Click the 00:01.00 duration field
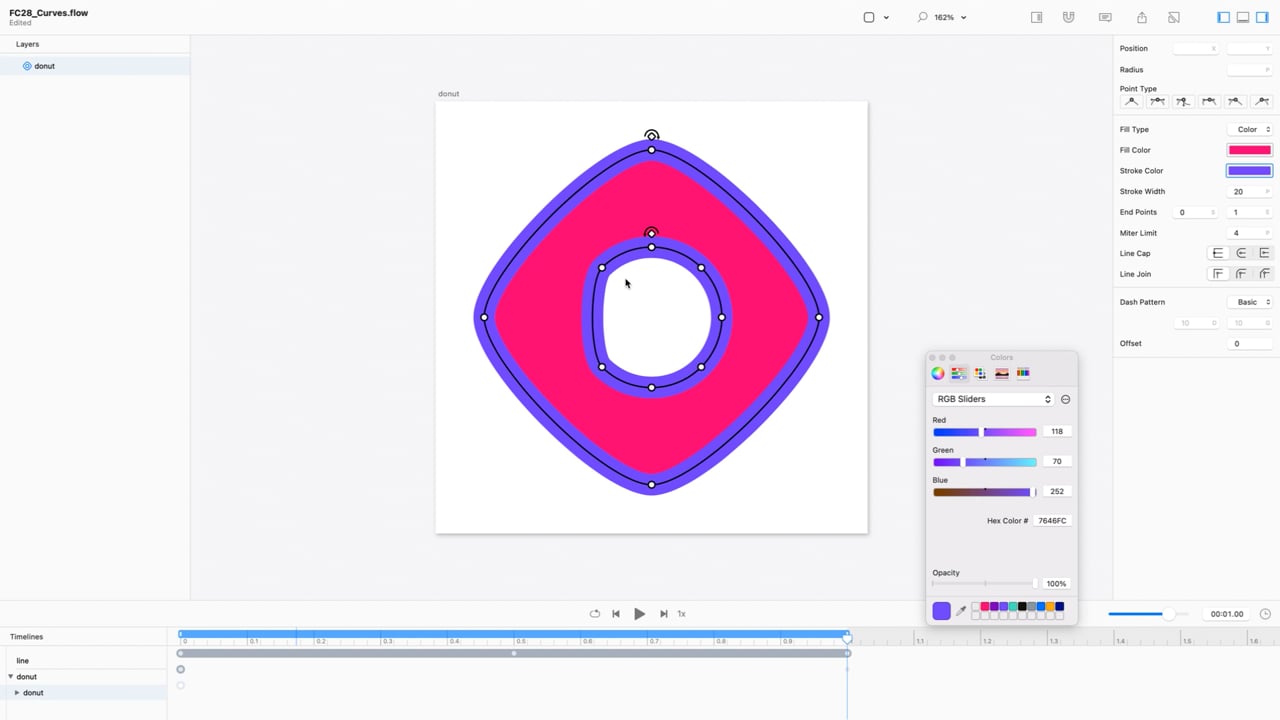This screenshot has height=720, width=1280. 1227,614
